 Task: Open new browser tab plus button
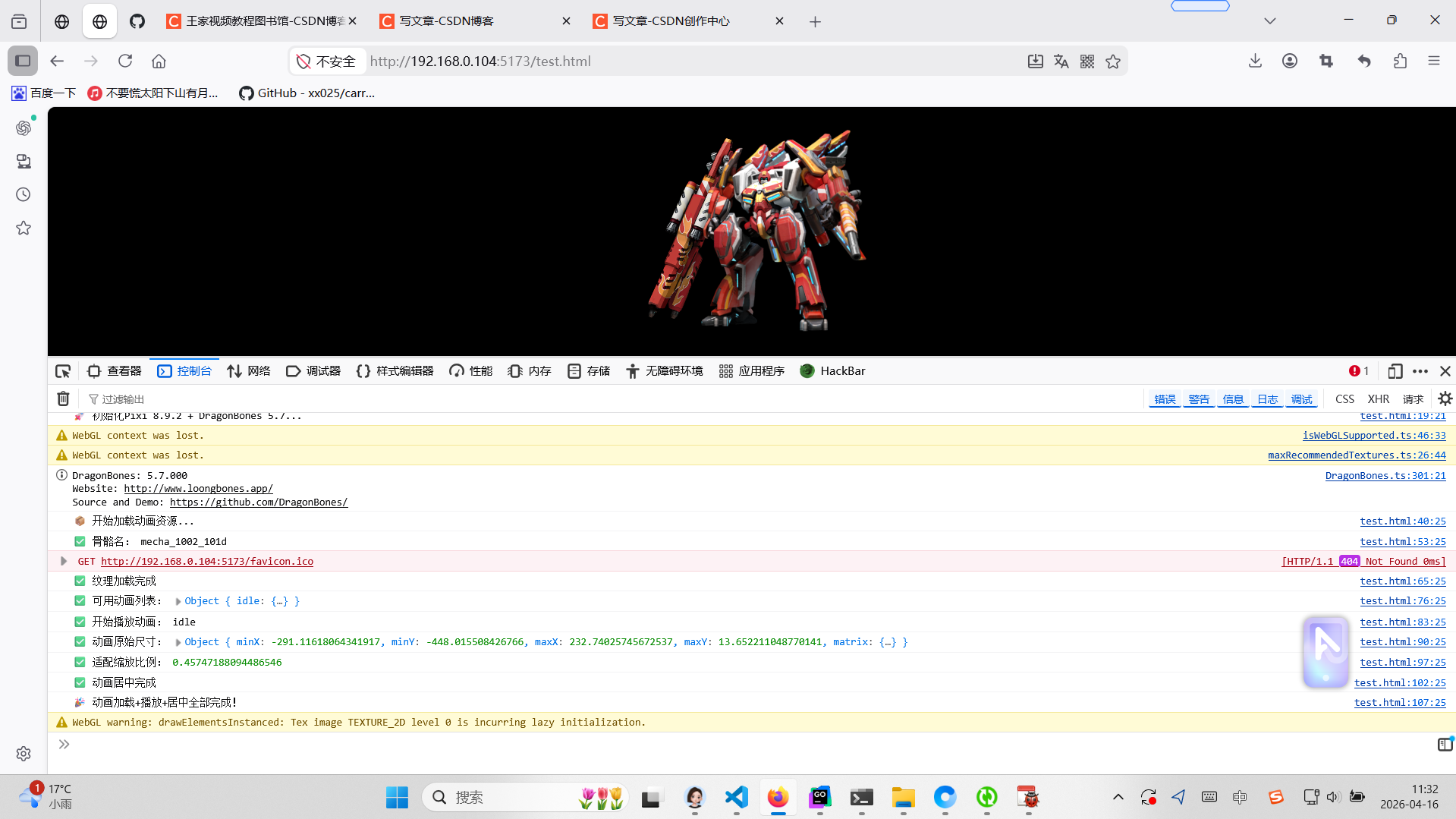point(815,21)
